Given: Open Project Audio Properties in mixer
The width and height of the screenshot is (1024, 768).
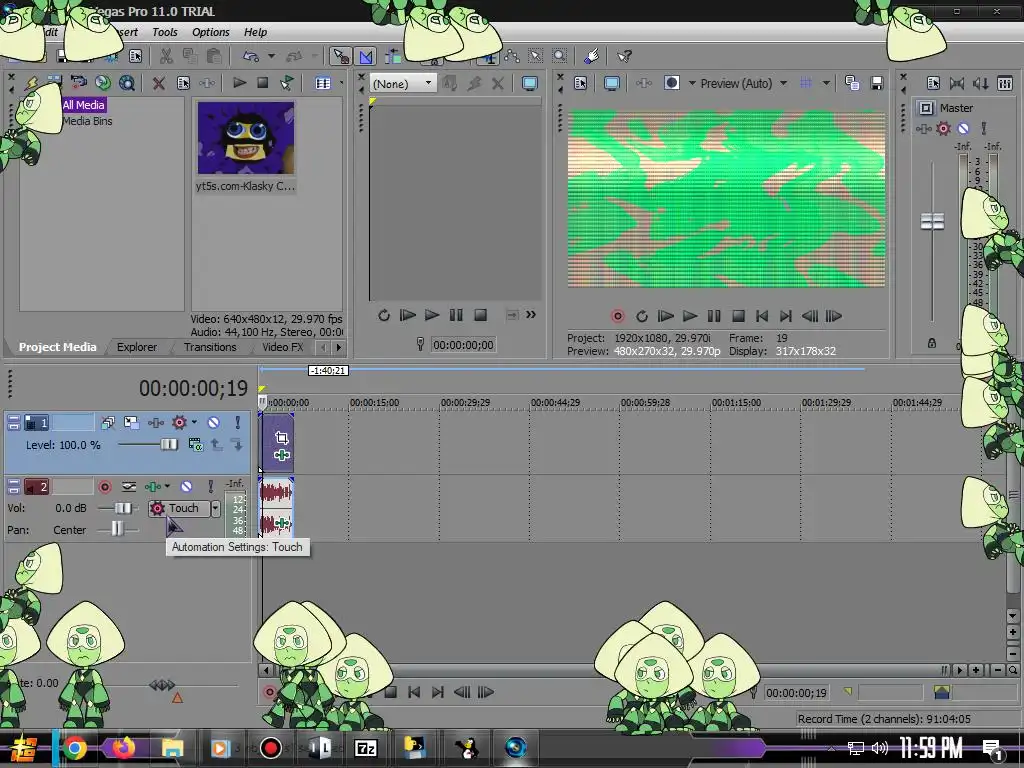Looking at the screenshot, I should pos(933,83).
